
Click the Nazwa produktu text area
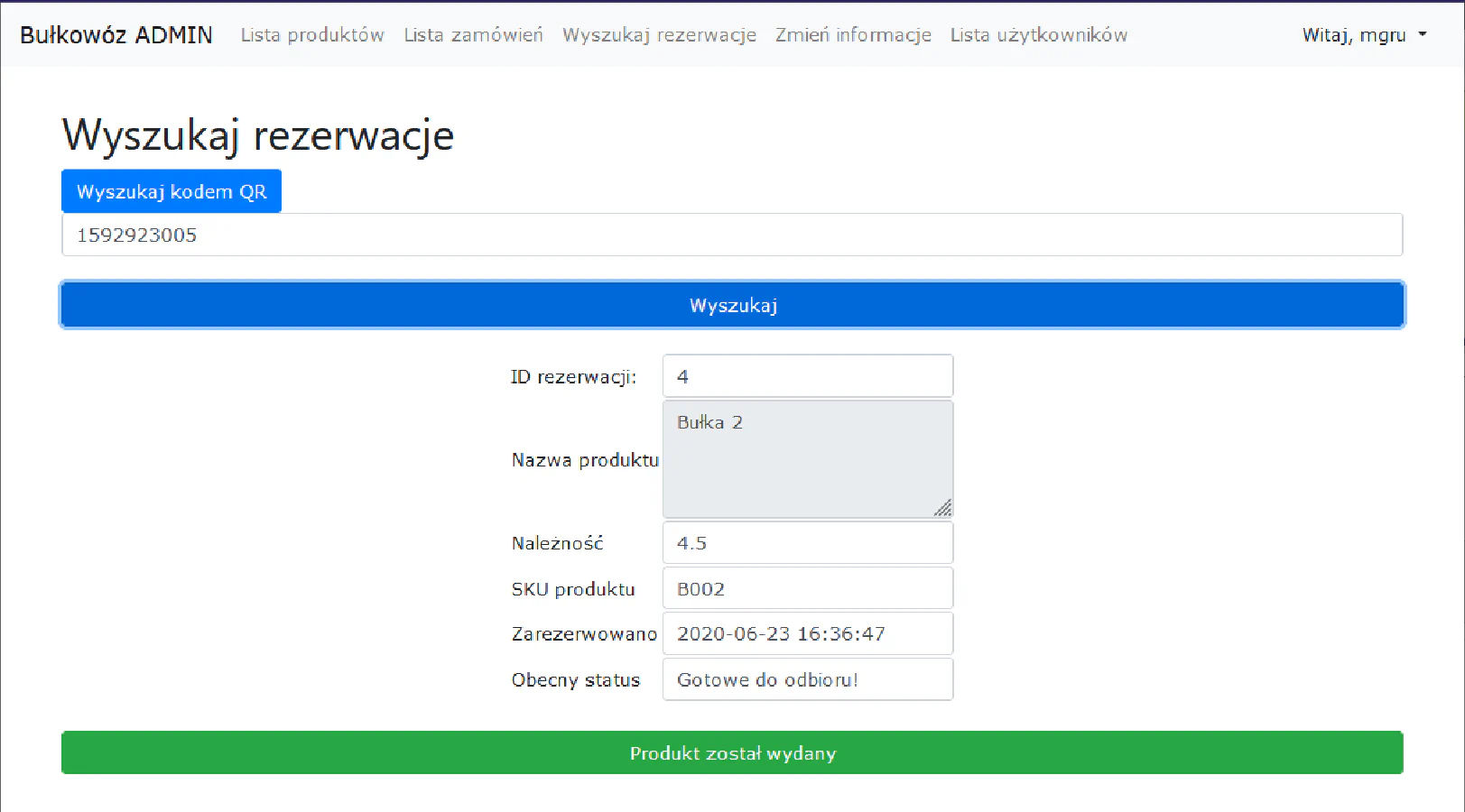tap(807, 459)
